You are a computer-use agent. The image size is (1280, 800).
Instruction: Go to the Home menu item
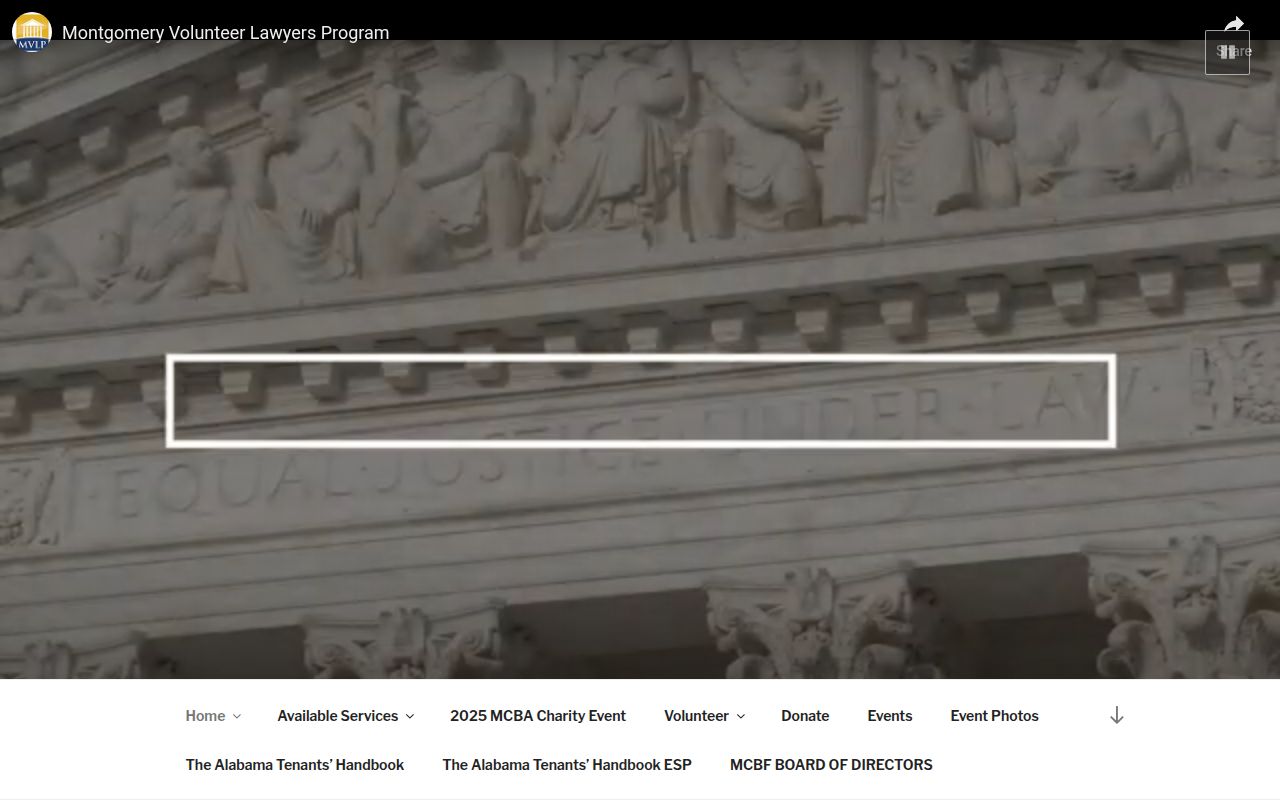(x=205, y=716)
